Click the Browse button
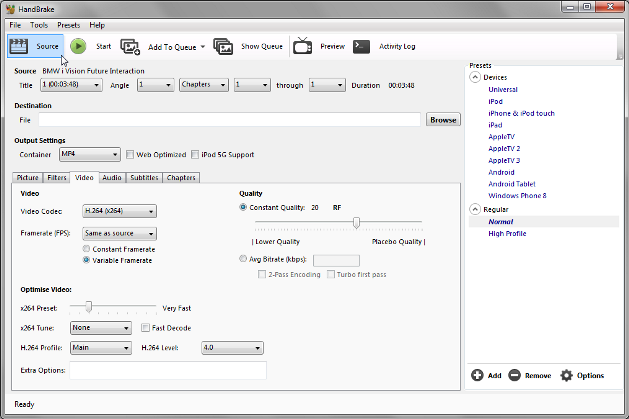The image size is (629, 419). click(443, 119)
